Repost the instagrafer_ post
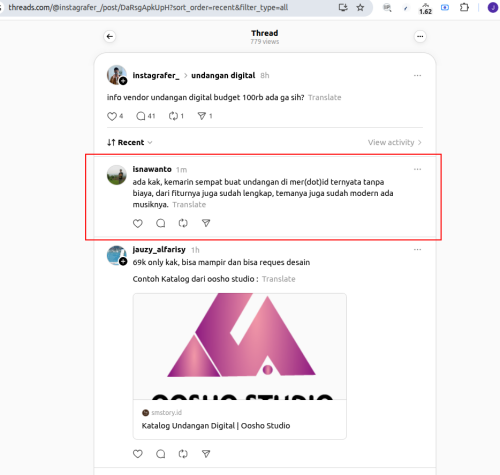The image size is (500, 475). pyautogui.click(x=173, y=116)
